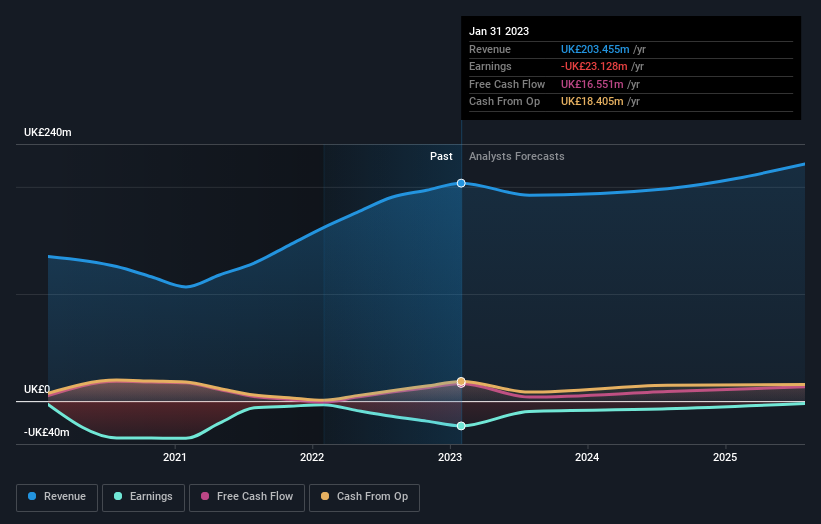Viewport: 821px width, 524px height.
Task: Click the 2025 x-axis label
Action: (725, 458)
